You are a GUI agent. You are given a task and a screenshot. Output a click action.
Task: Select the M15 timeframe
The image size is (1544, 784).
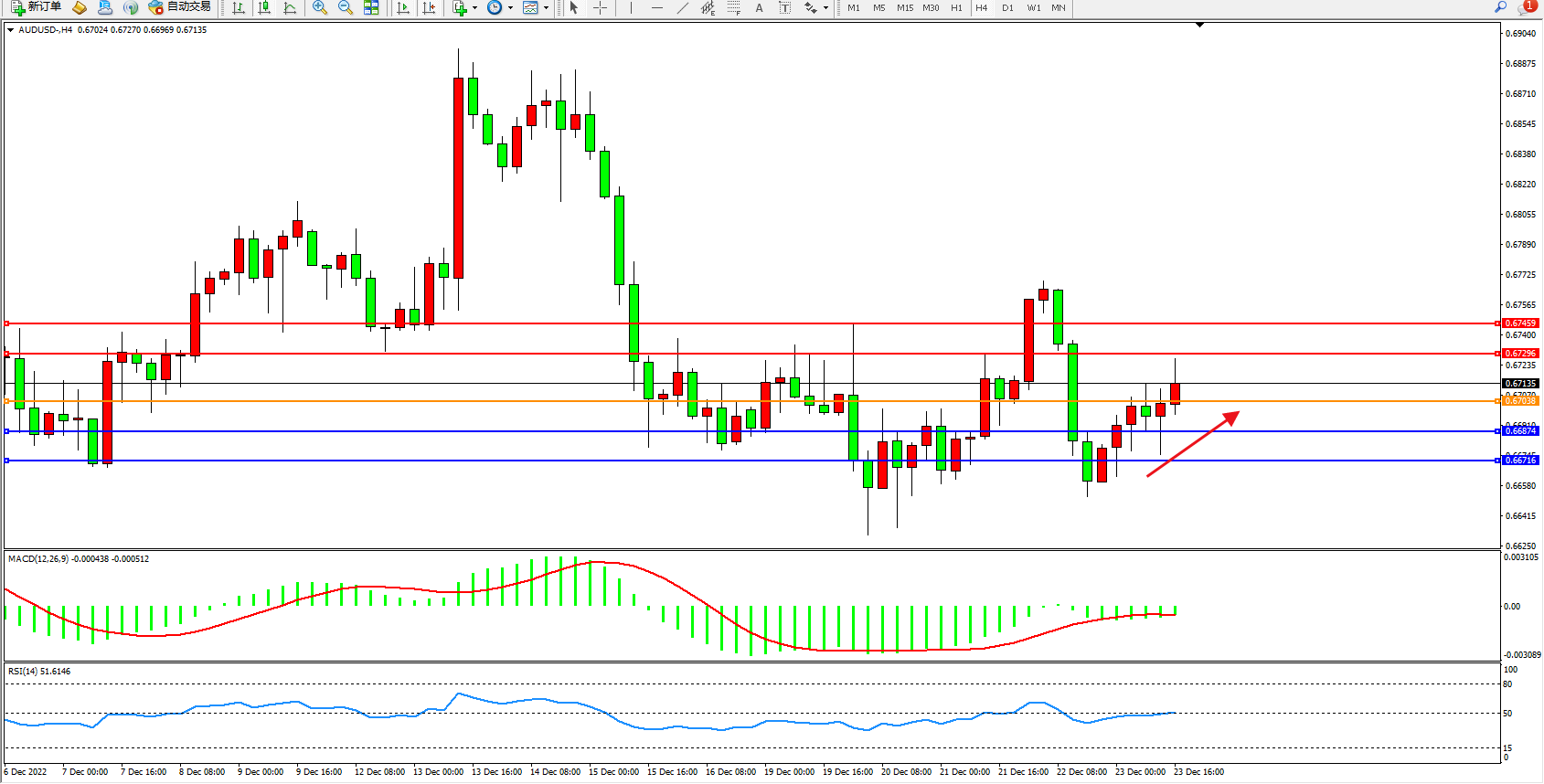click(x=904, y=8)
